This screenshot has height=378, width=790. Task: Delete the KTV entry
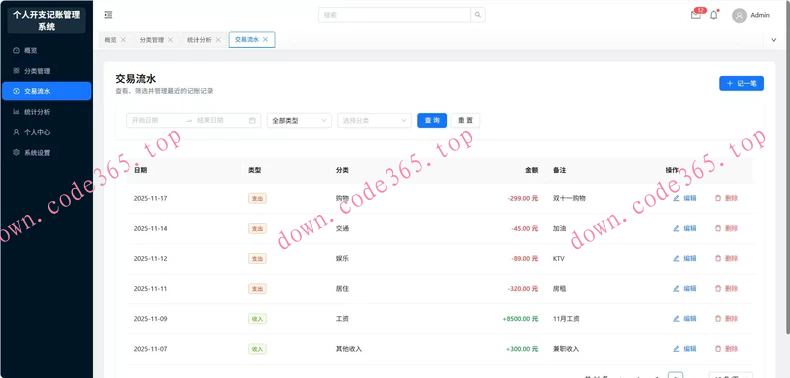(726, 259)
